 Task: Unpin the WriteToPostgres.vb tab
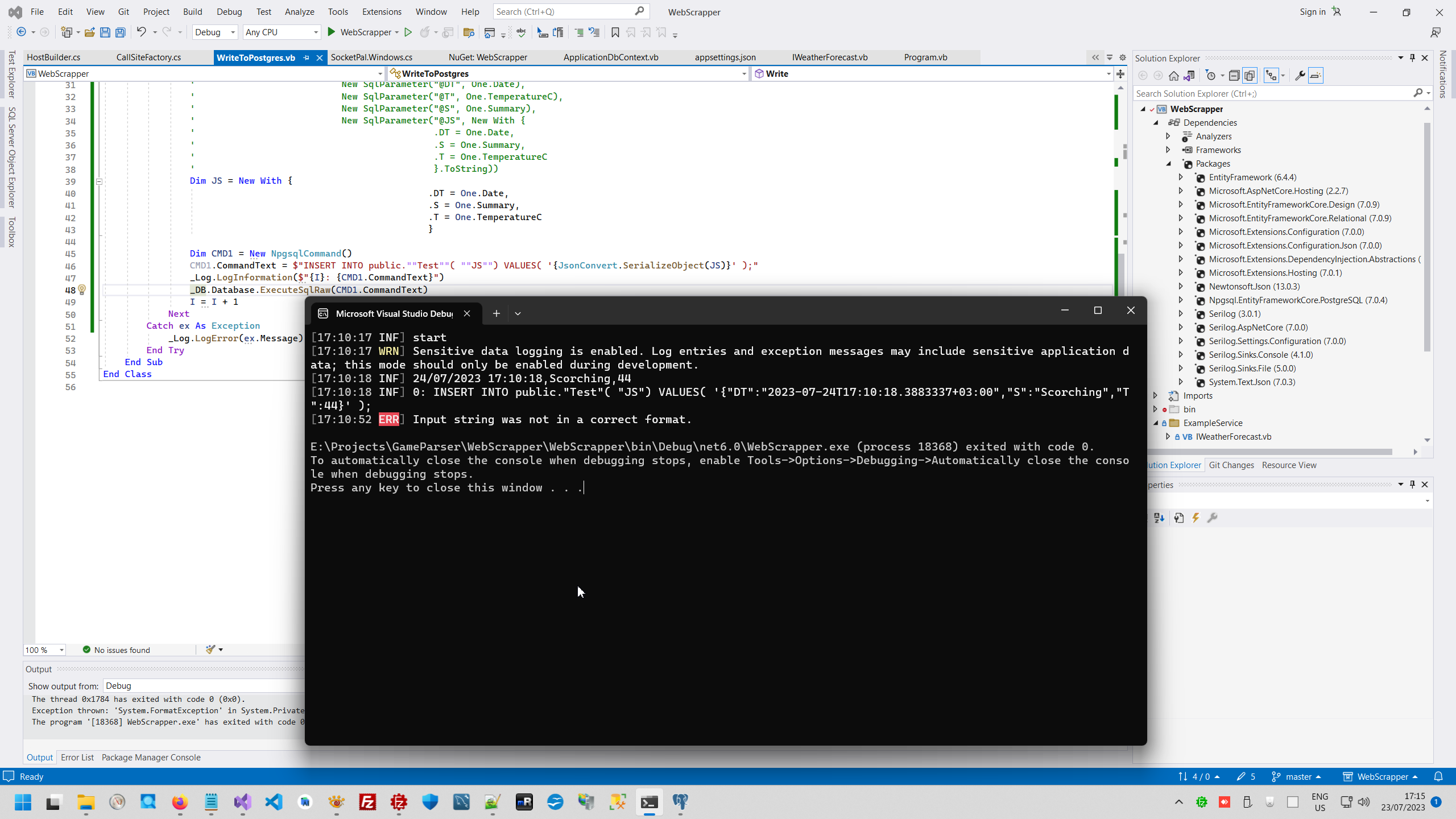pos(307,57)
